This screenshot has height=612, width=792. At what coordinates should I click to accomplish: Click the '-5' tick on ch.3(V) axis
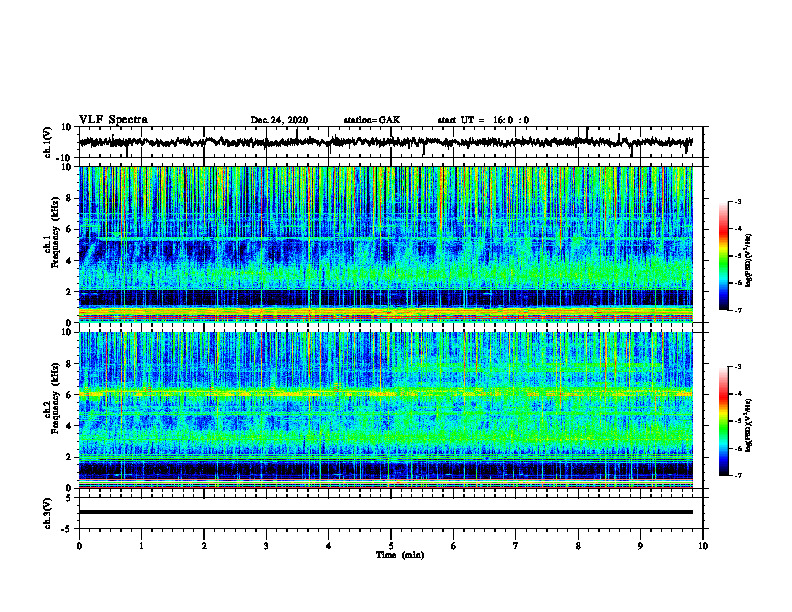click(67, 529)
